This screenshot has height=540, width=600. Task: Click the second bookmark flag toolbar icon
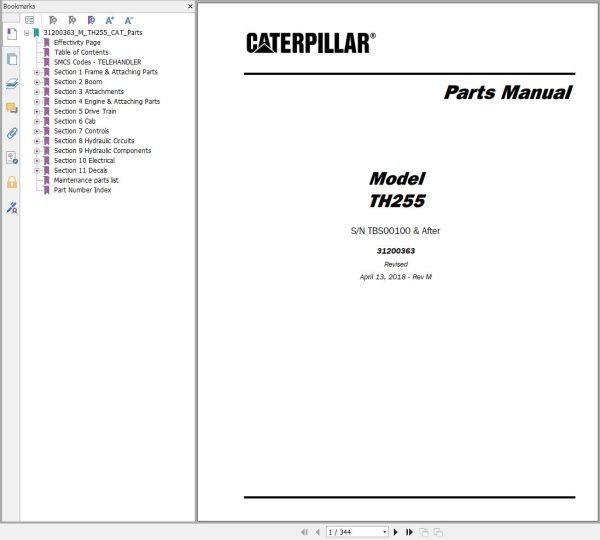pos(72,20)
